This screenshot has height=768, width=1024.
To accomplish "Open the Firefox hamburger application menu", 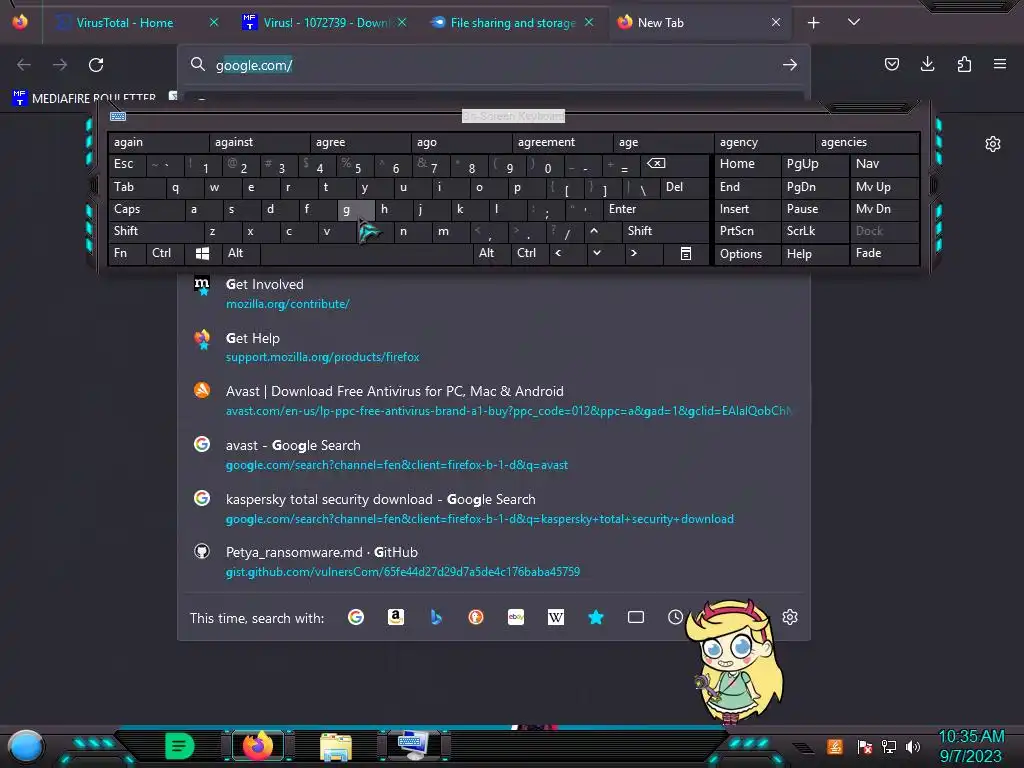I will [1000, 64].
